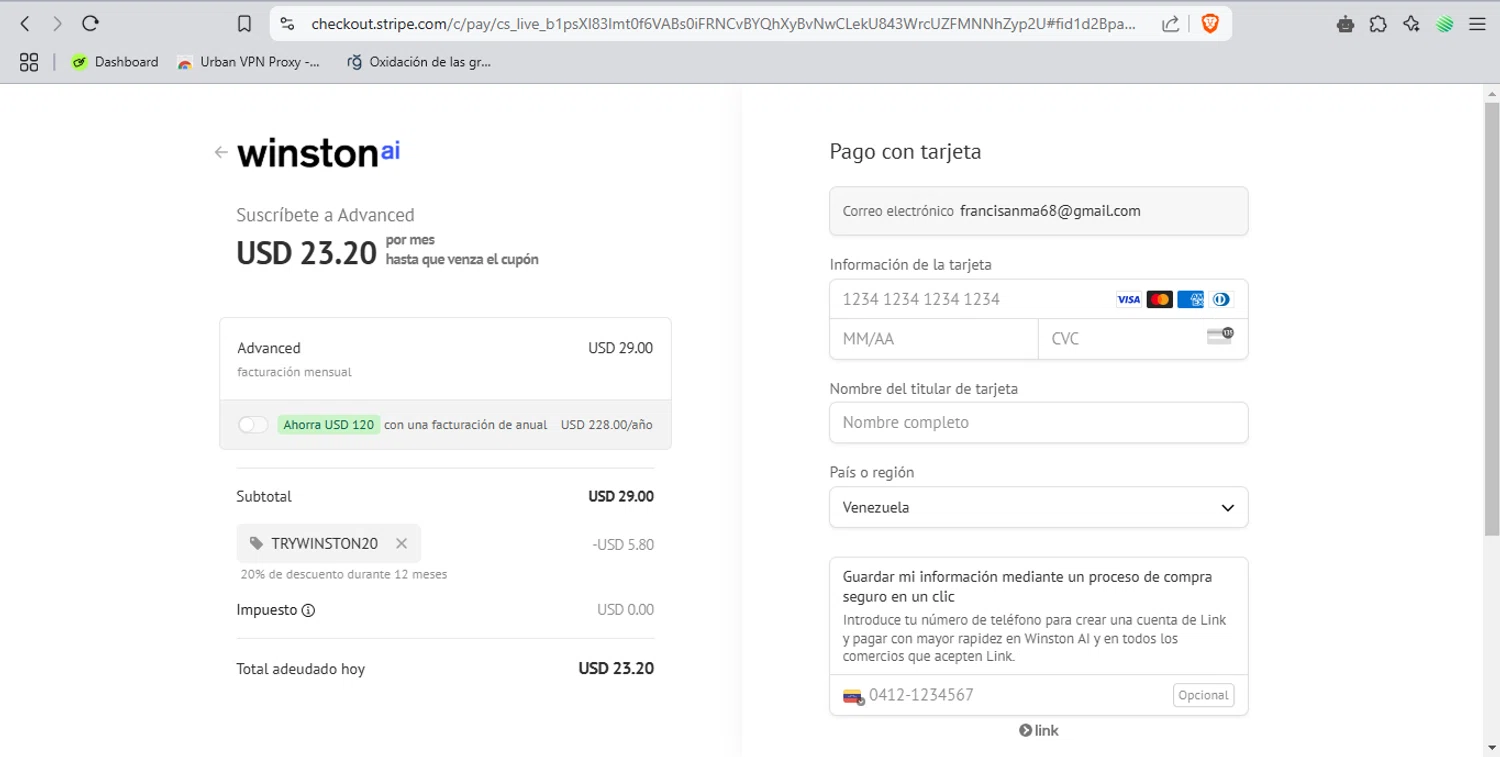Open the Oxidación de las gr... bookmark
Viewport: 1500px width, 757px height.
tap(419, 62)
